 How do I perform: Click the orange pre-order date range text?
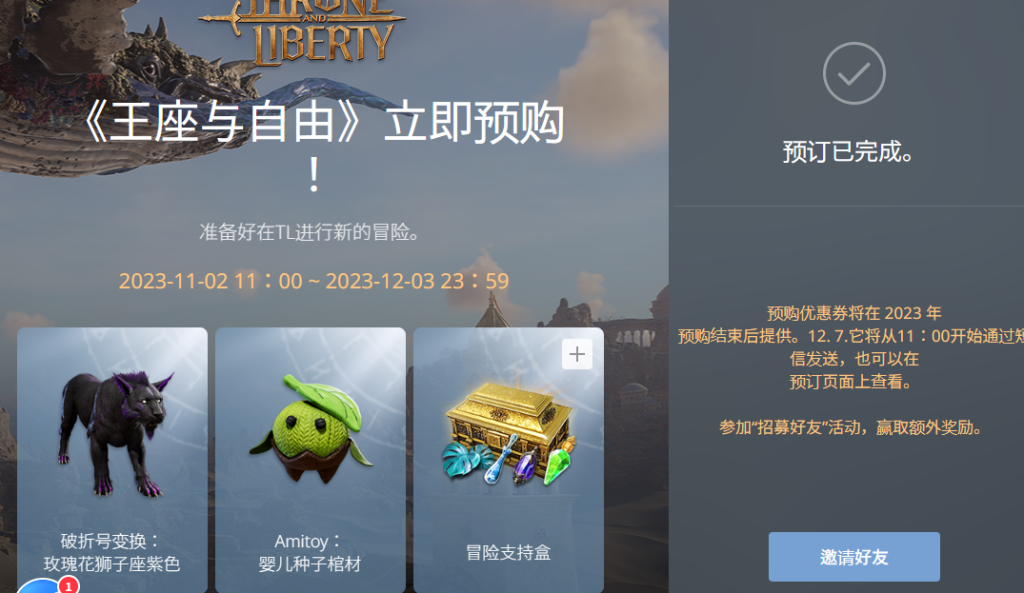[313, 281]
